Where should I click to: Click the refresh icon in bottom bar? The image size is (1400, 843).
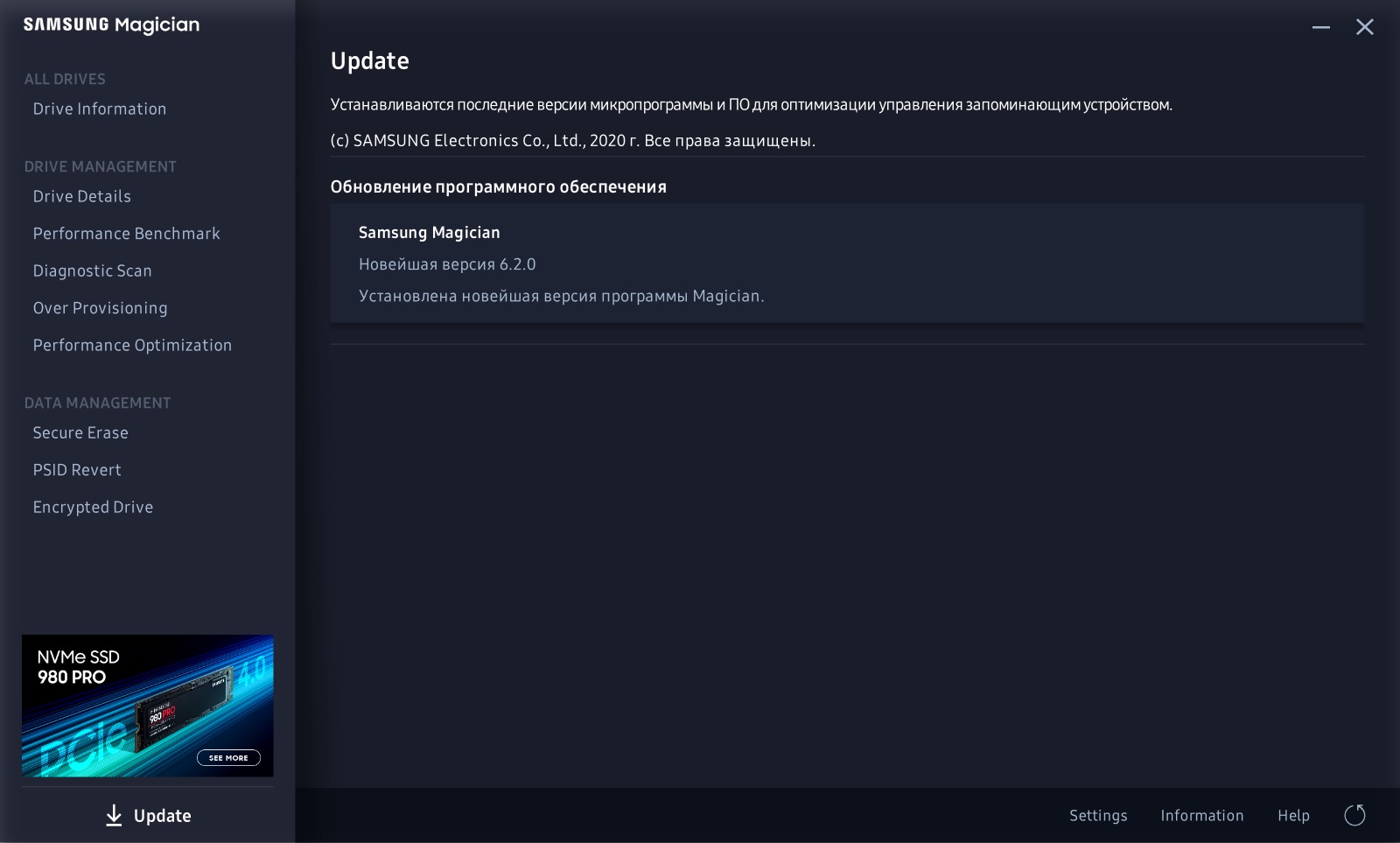pos(1354,816)
